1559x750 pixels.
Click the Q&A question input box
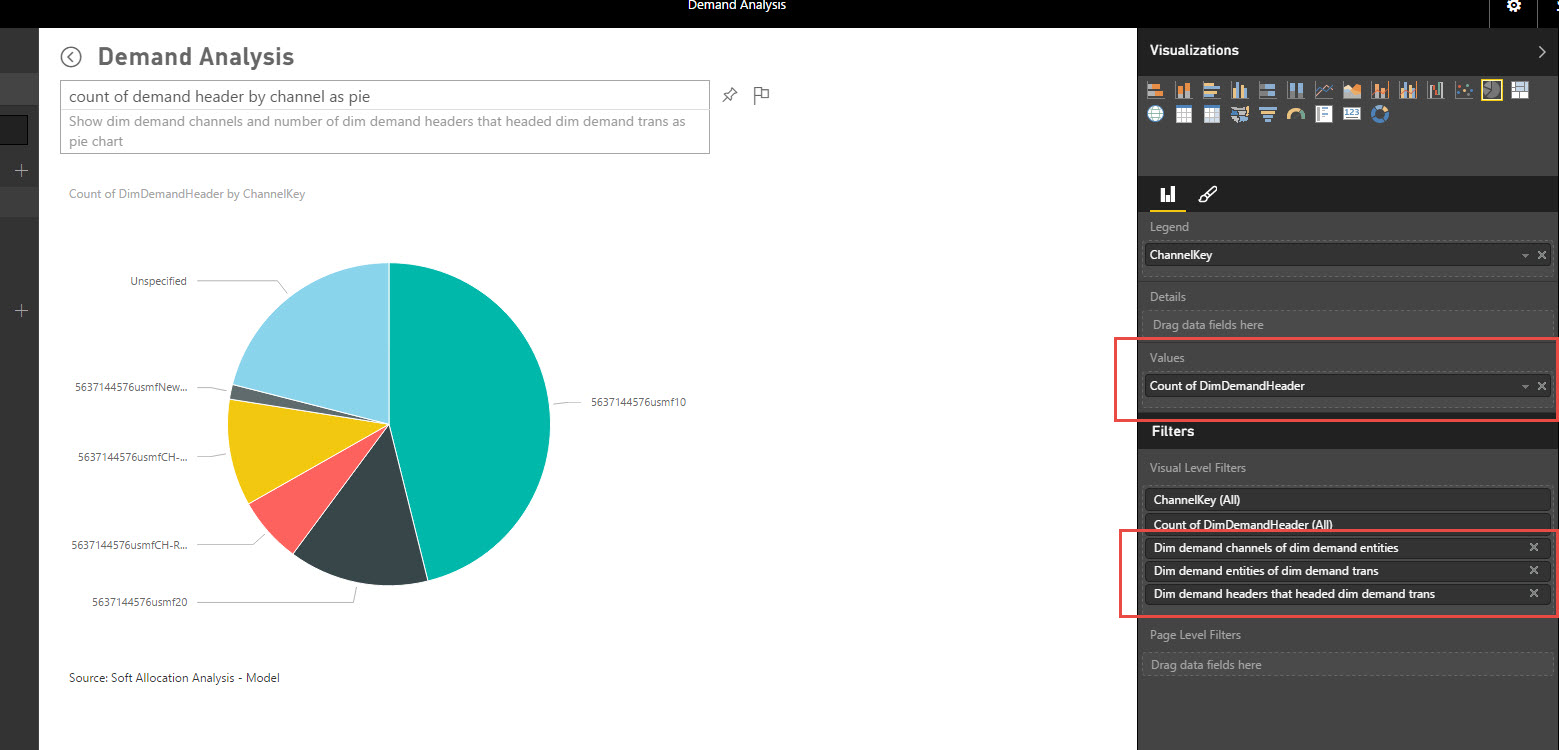[x=385, y=96]
